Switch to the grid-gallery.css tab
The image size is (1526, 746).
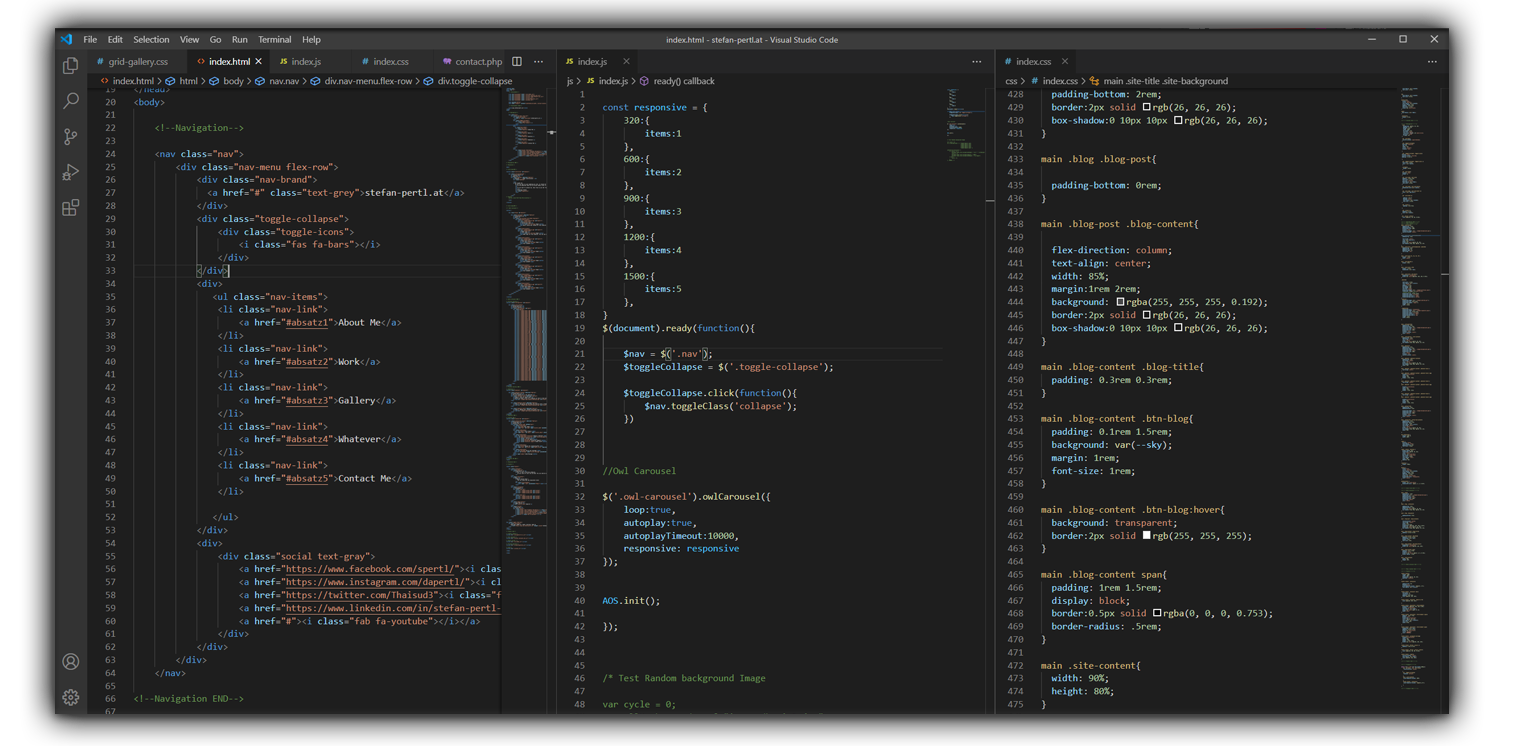tap(138, 62)
